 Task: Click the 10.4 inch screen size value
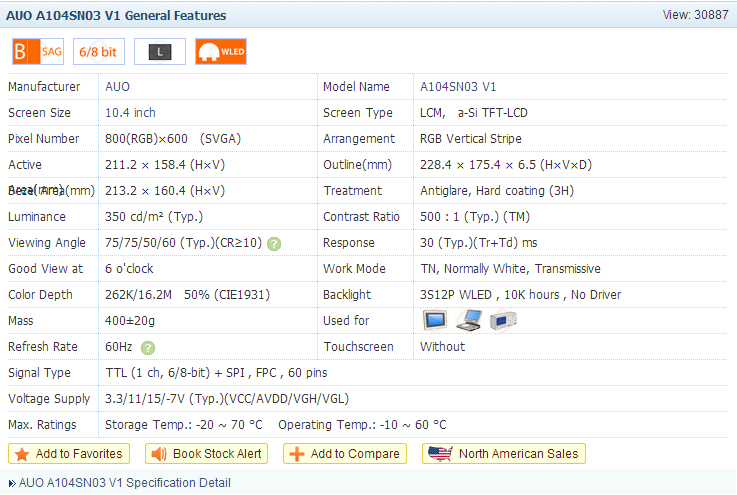130,113
